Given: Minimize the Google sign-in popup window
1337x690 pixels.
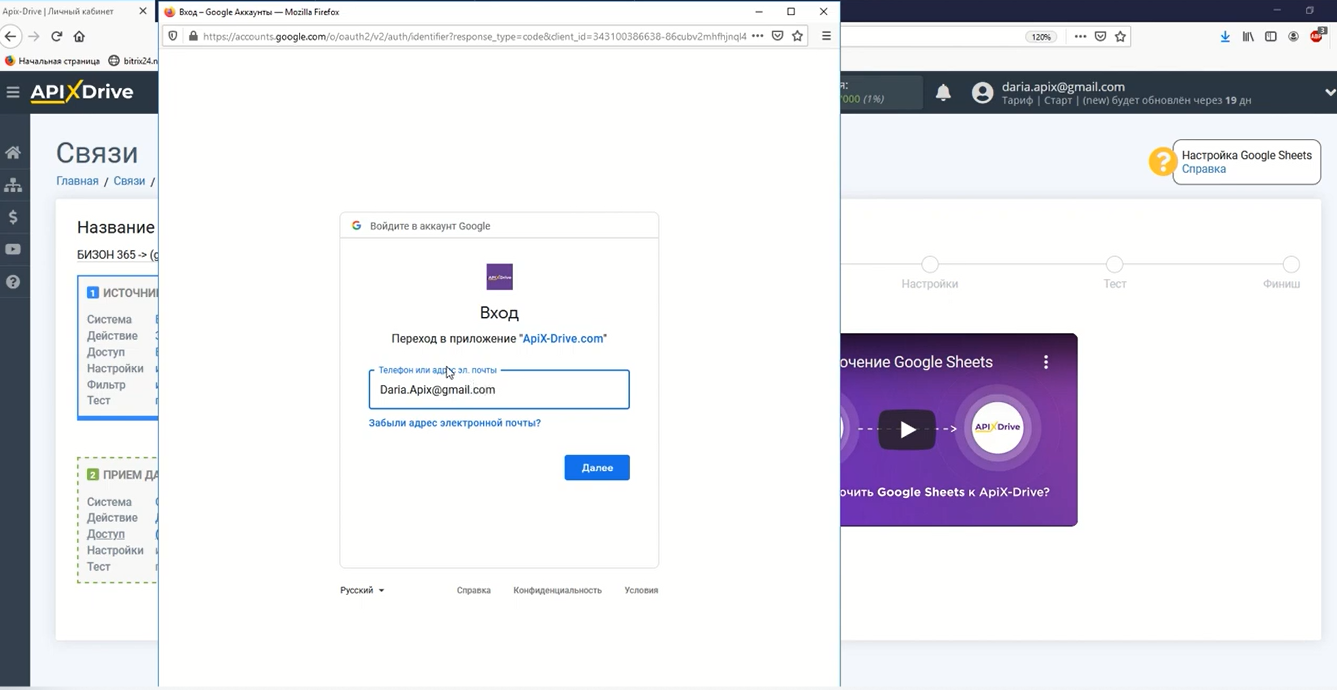Looking at the screenshot, I should (x=759, y=12).
